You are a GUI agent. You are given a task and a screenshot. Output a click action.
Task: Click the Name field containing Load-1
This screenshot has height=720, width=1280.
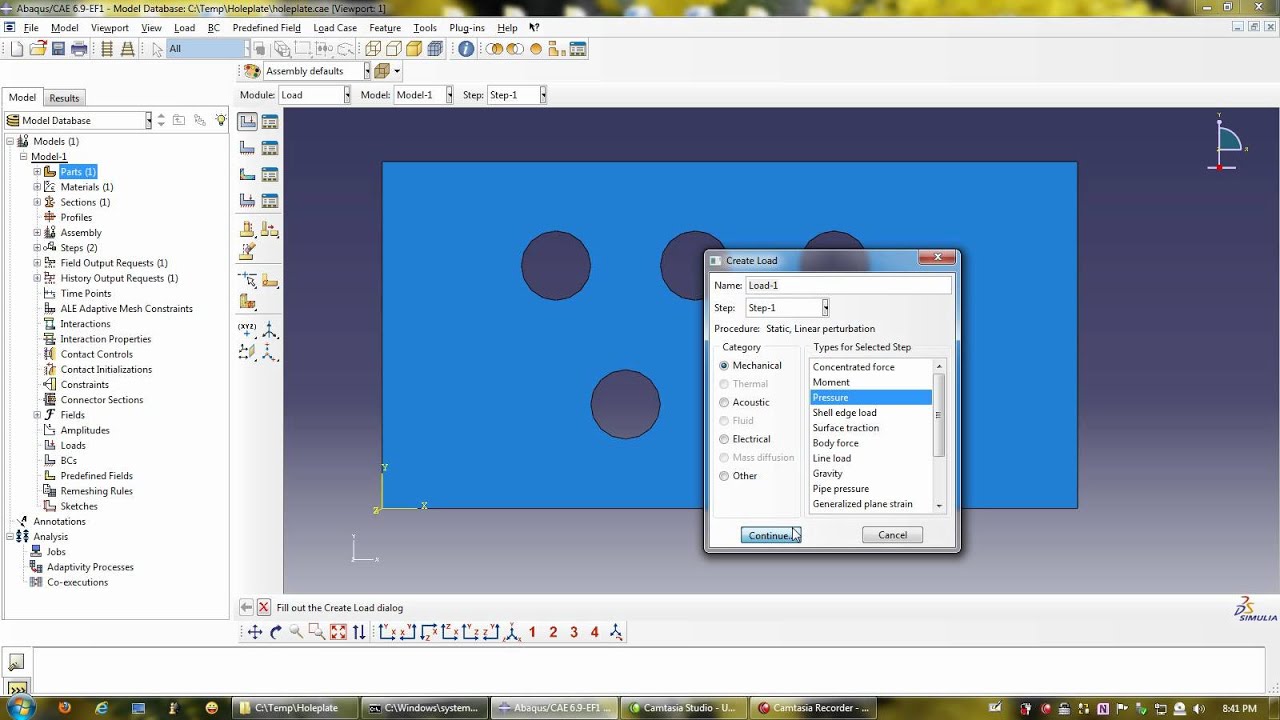point(848,285)
